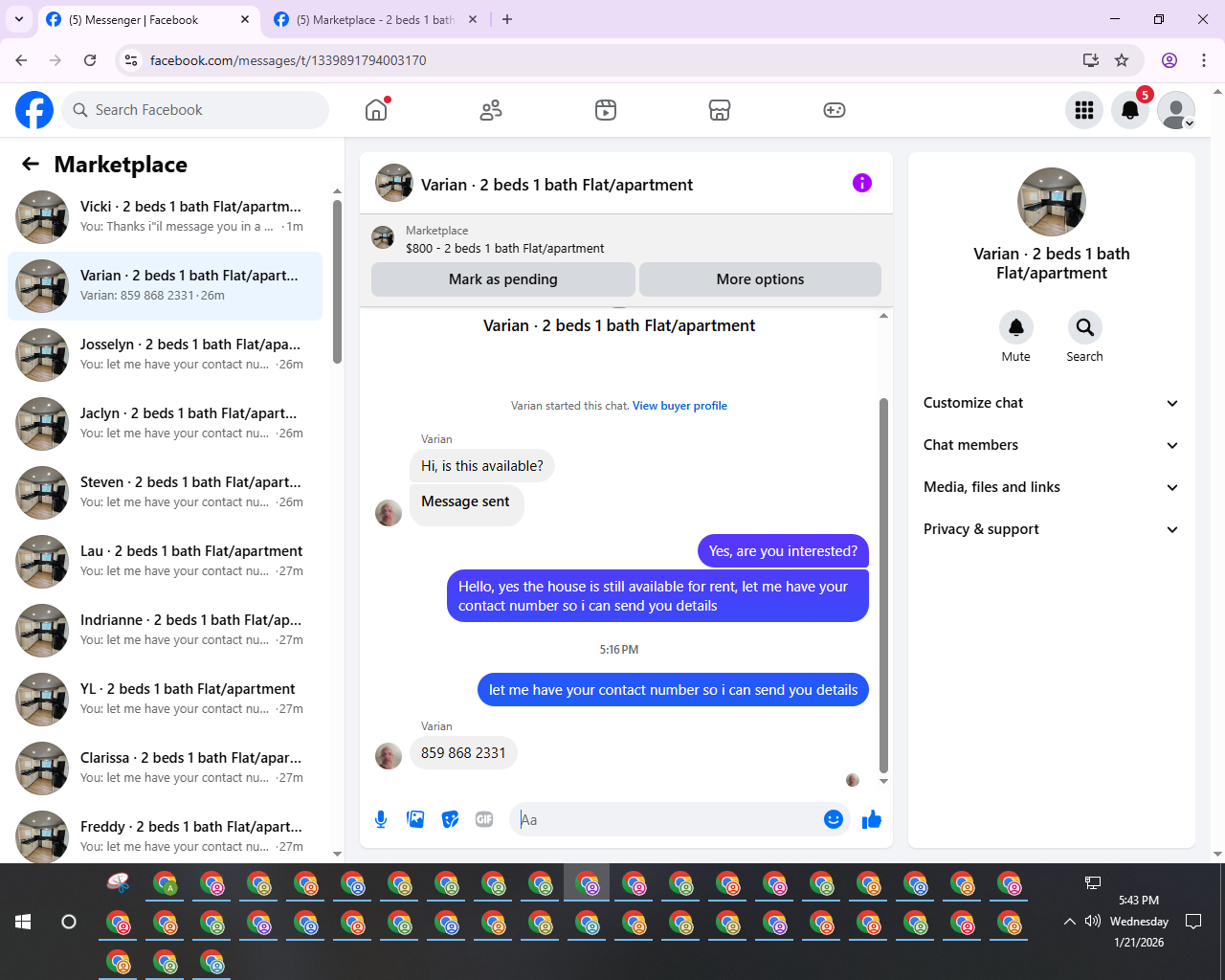Expand Customize chat section

[x=1051, y=403]
